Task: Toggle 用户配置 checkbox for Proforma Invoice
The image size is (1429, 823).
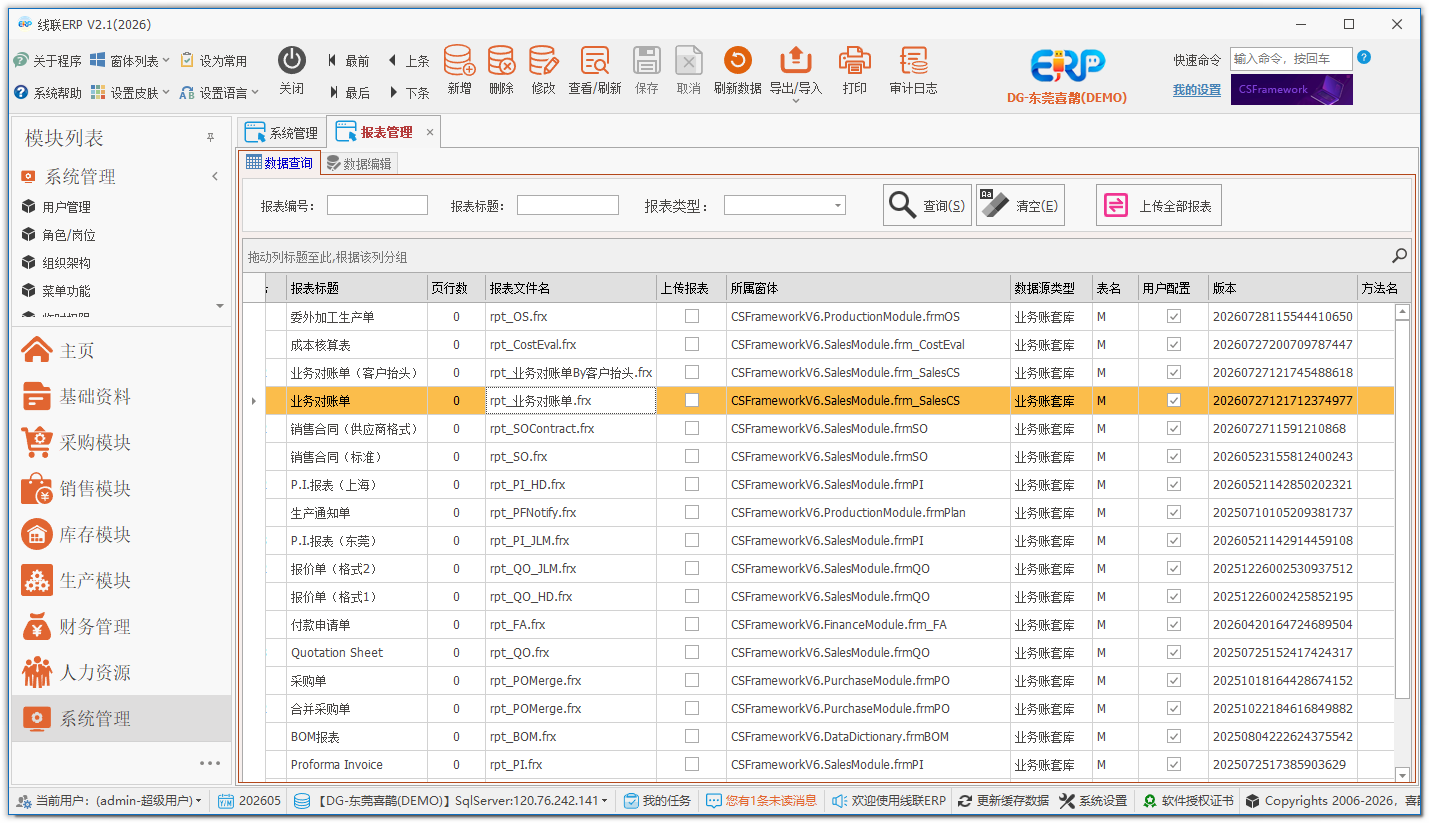Action: pyautogui.click(x=1174, y=765)
